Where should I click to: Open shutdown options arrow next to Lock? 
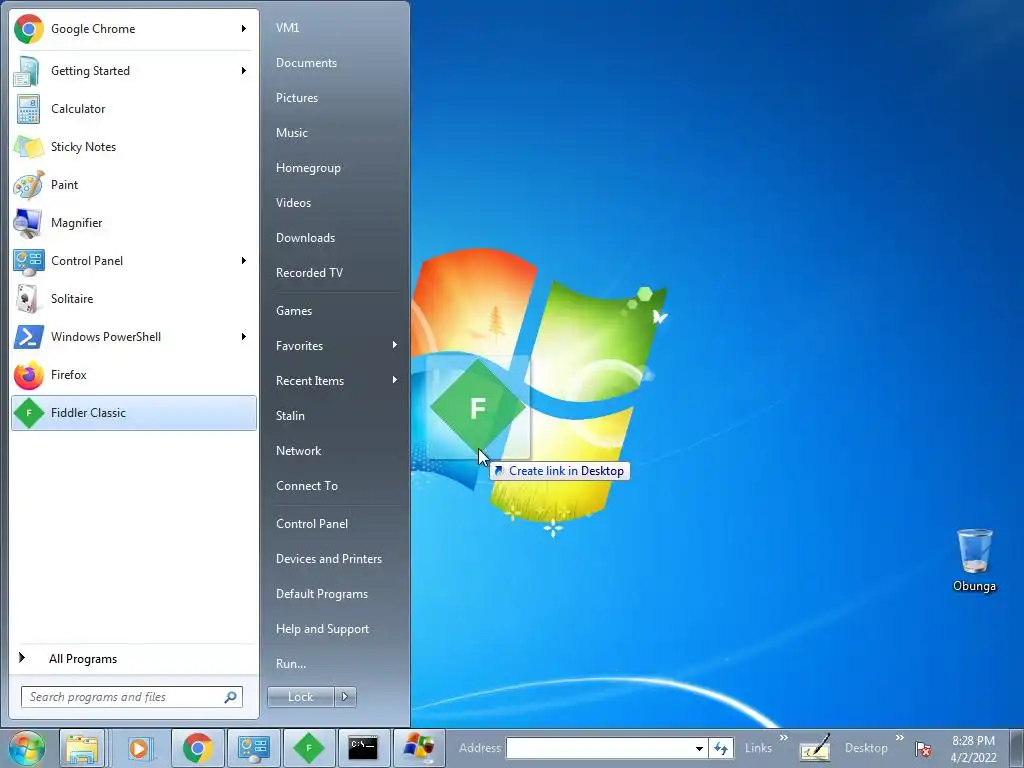coord(345,697)
